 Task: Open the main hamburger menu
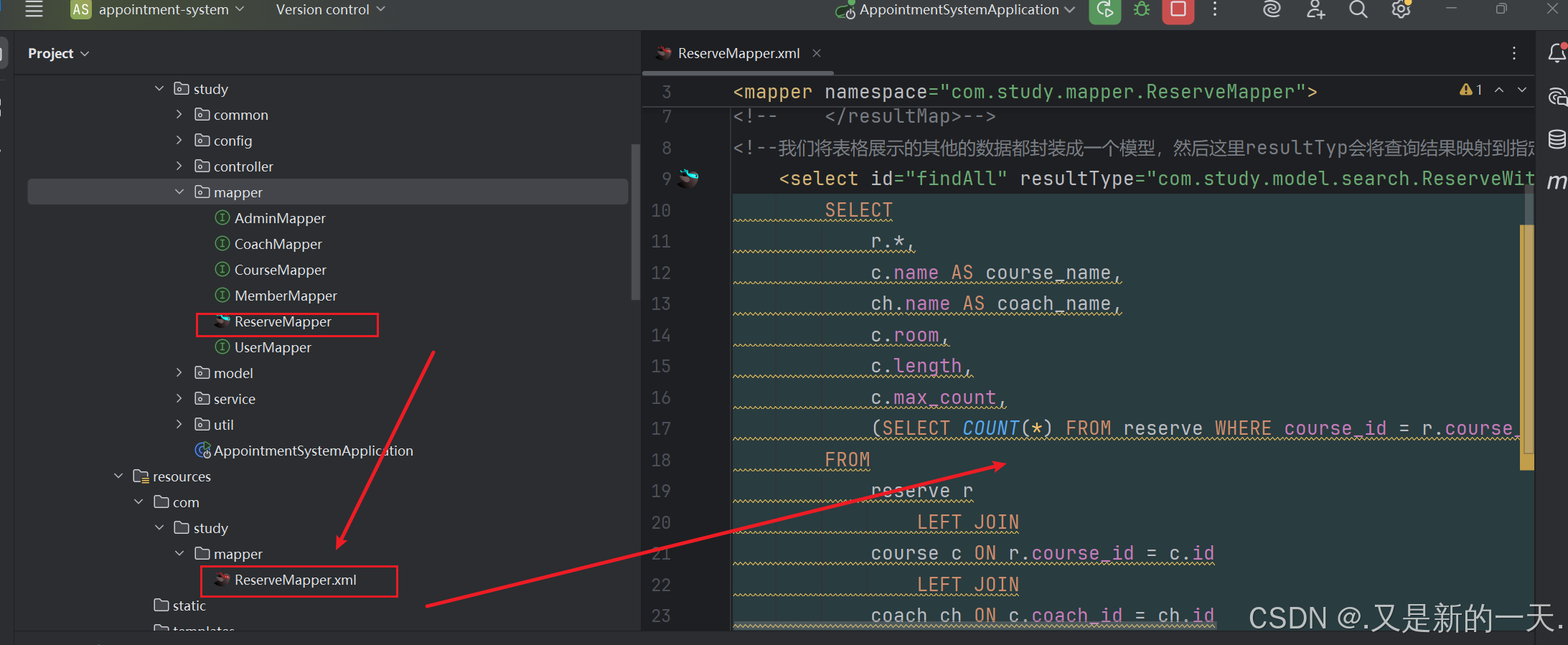point(34,9)
